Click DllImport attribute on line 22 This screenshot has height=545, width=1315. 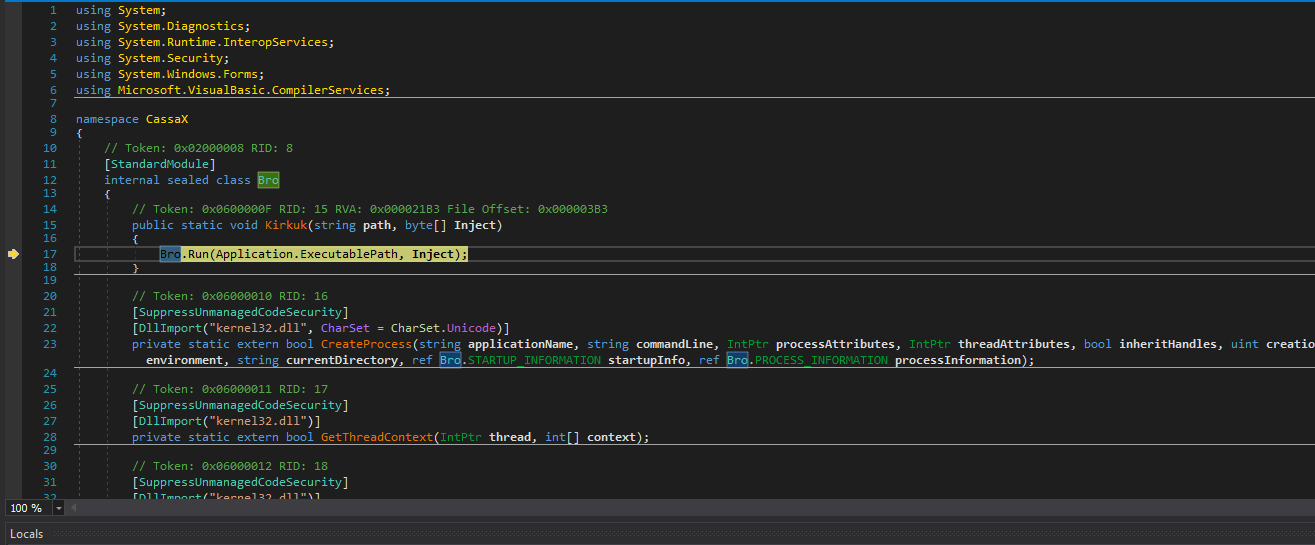click(167, 328)
